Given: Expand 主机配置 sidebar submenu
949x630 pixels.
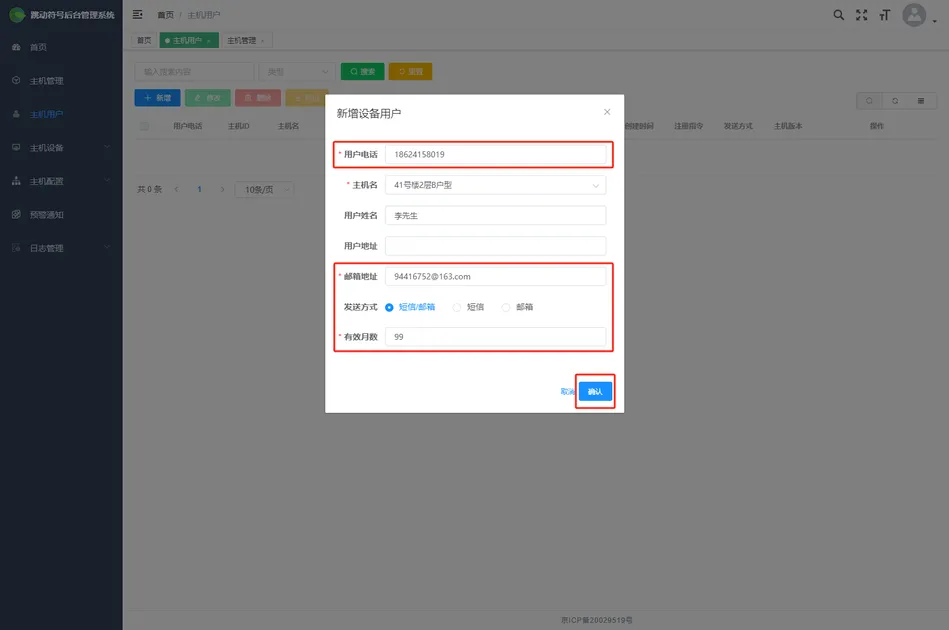Looking at the screenshot, I should pyautogui.click(x=61, y=181).
